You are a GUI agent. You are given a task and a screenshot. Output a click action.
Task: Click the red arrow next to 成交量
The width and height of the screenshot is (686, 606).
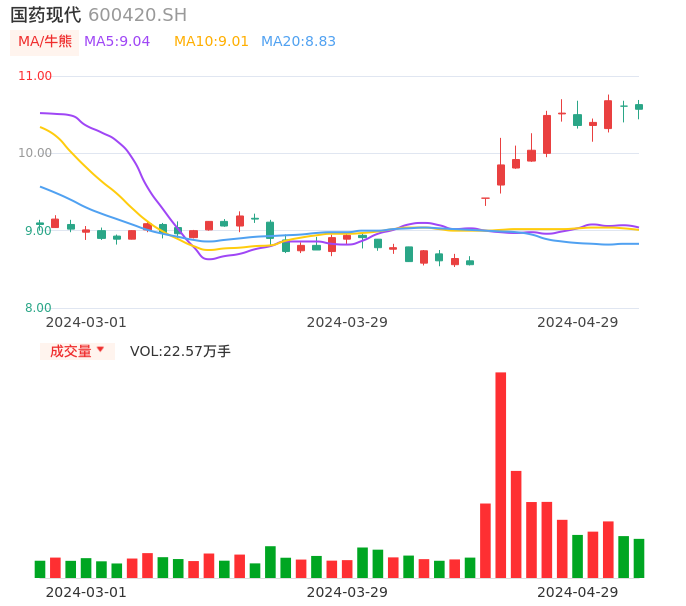[101, 349]
